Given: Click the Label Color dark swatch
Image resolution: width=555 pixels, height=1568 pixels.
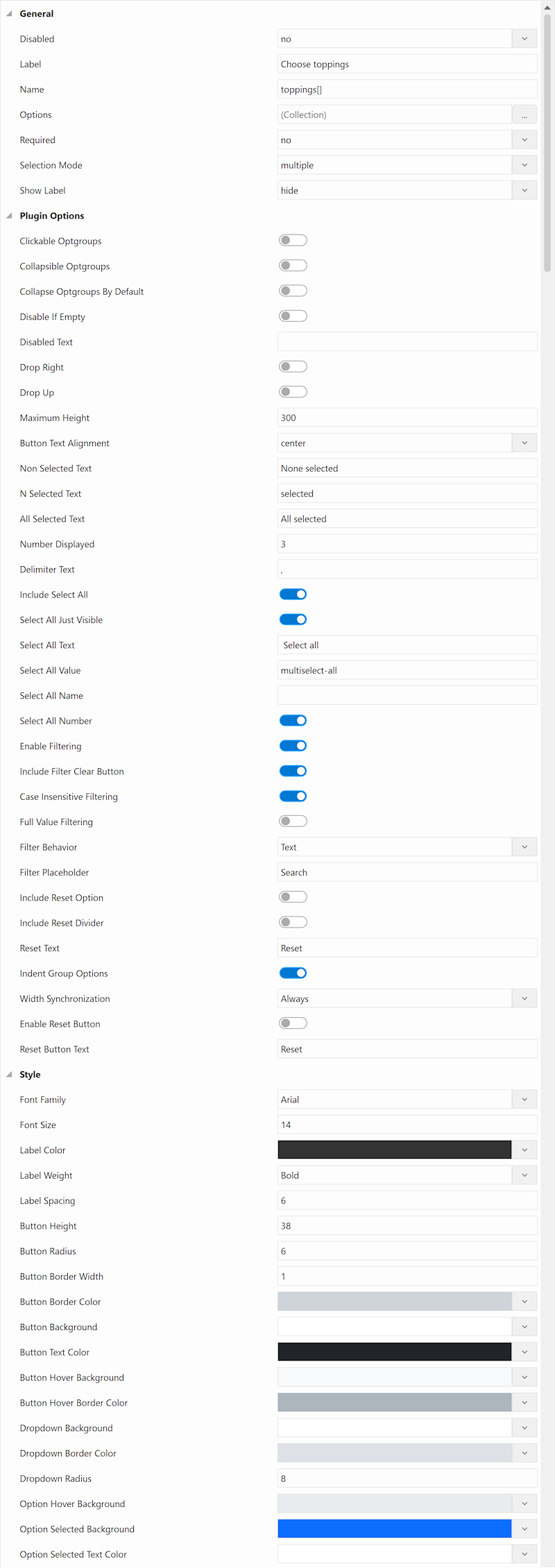Looking at the screenshot, I should (394, 1150).
